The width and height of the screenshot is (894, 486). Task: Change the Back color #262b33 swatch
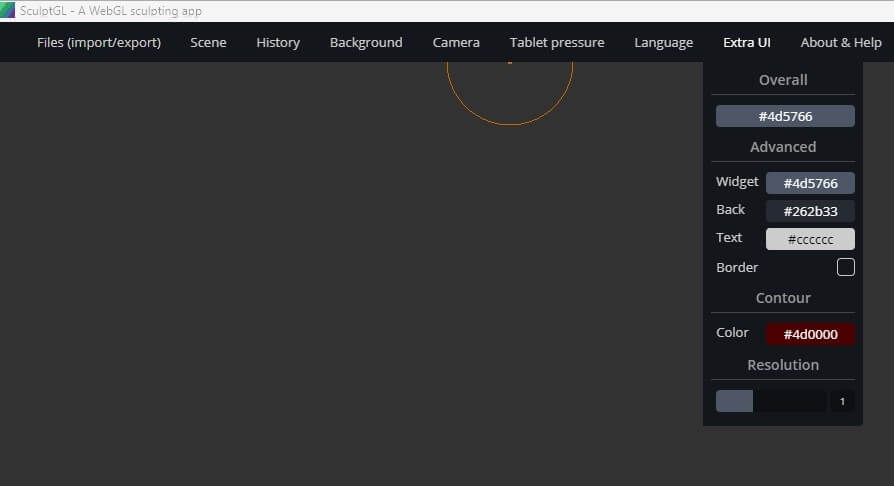point(810,211)
